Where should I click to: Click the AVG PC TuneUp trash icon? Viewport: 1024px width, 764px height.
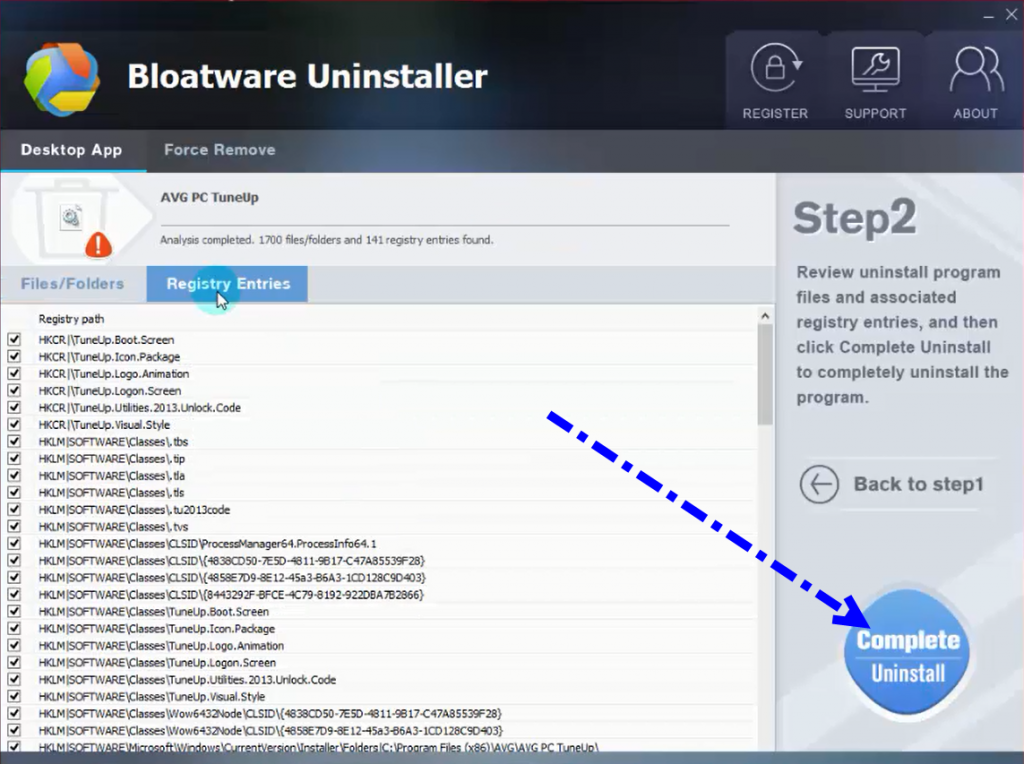pyautogui.click(x=72, y=219)
